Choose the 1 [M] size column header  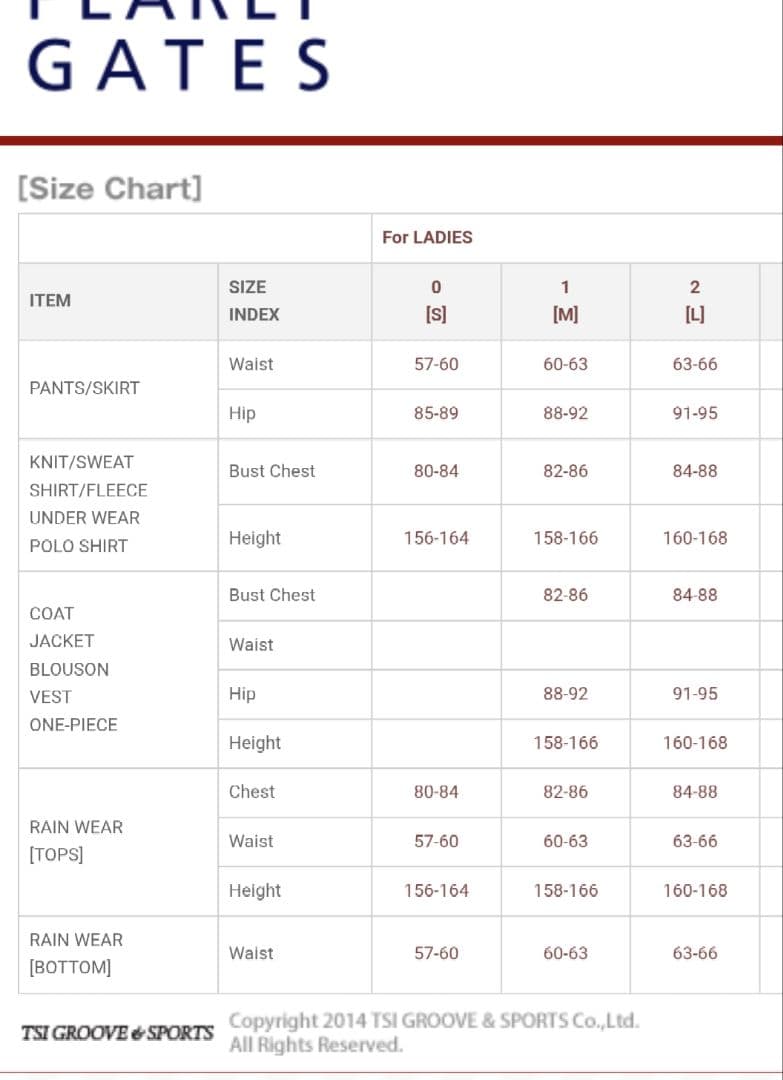pyautogui.click(x=565, y=300)
